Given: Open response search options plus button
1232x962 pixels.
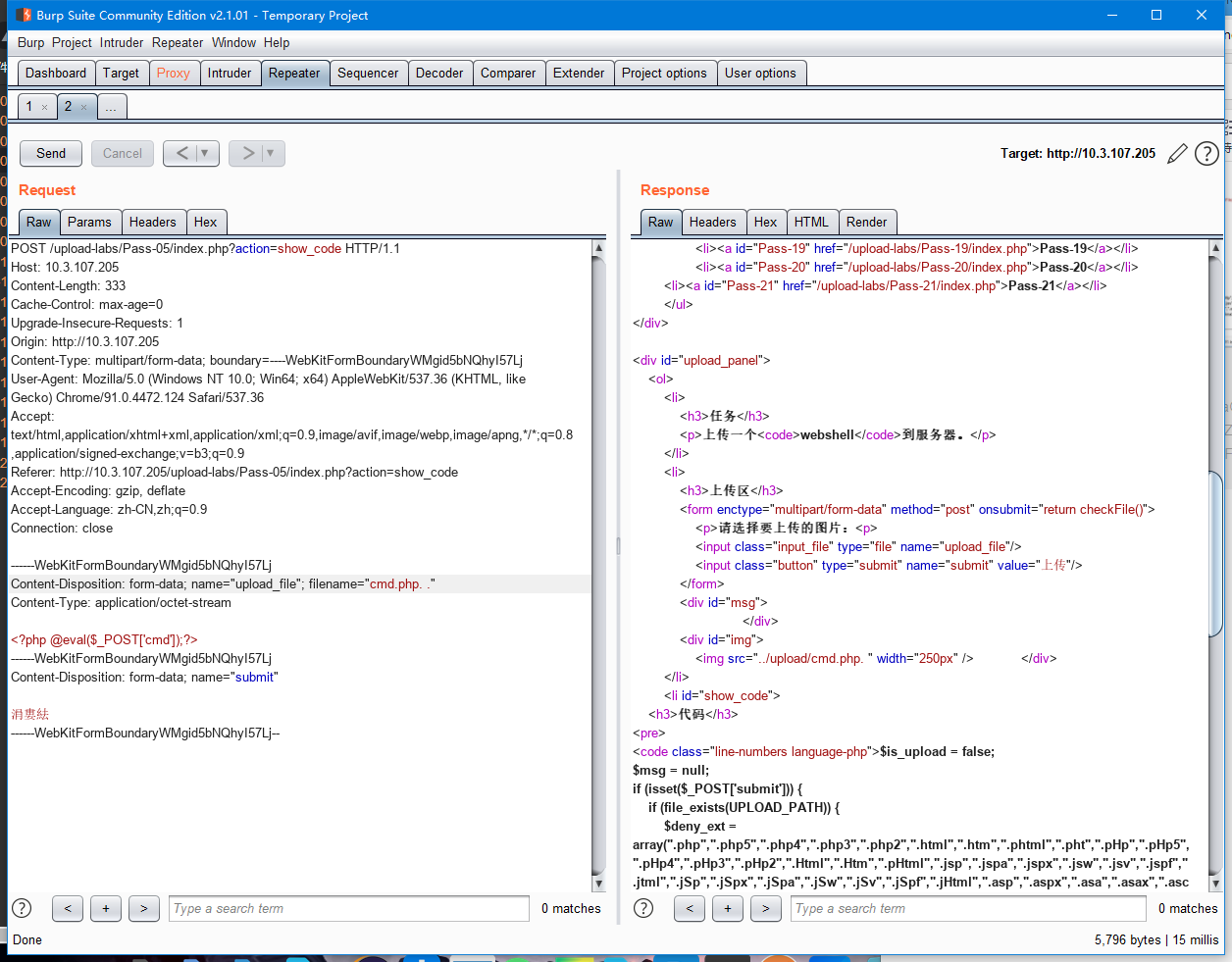Looking at the screenshot, I should point(728,908).
